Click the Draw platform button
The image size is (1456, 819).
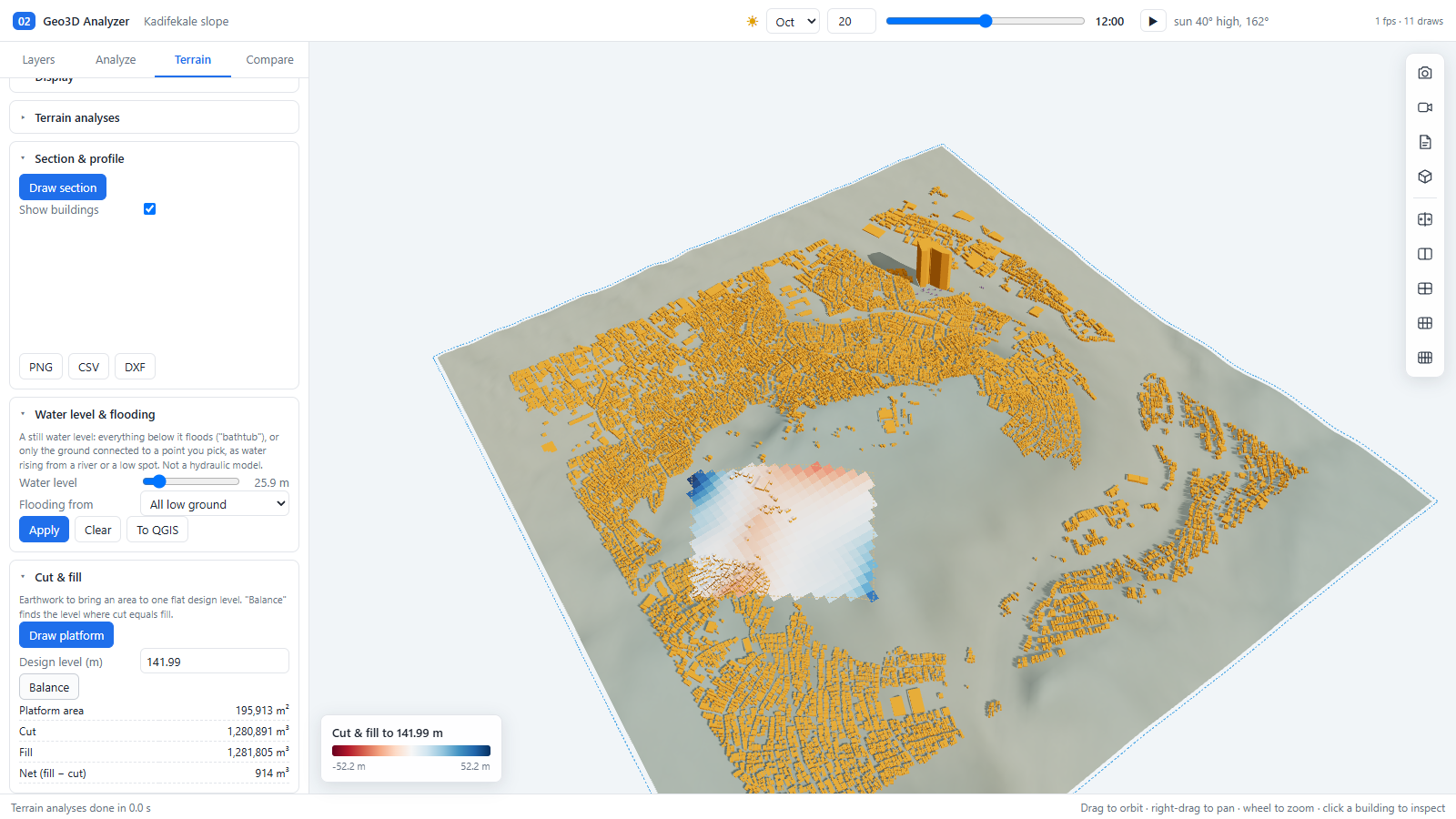pyautogui.click(x=66, y=635)
